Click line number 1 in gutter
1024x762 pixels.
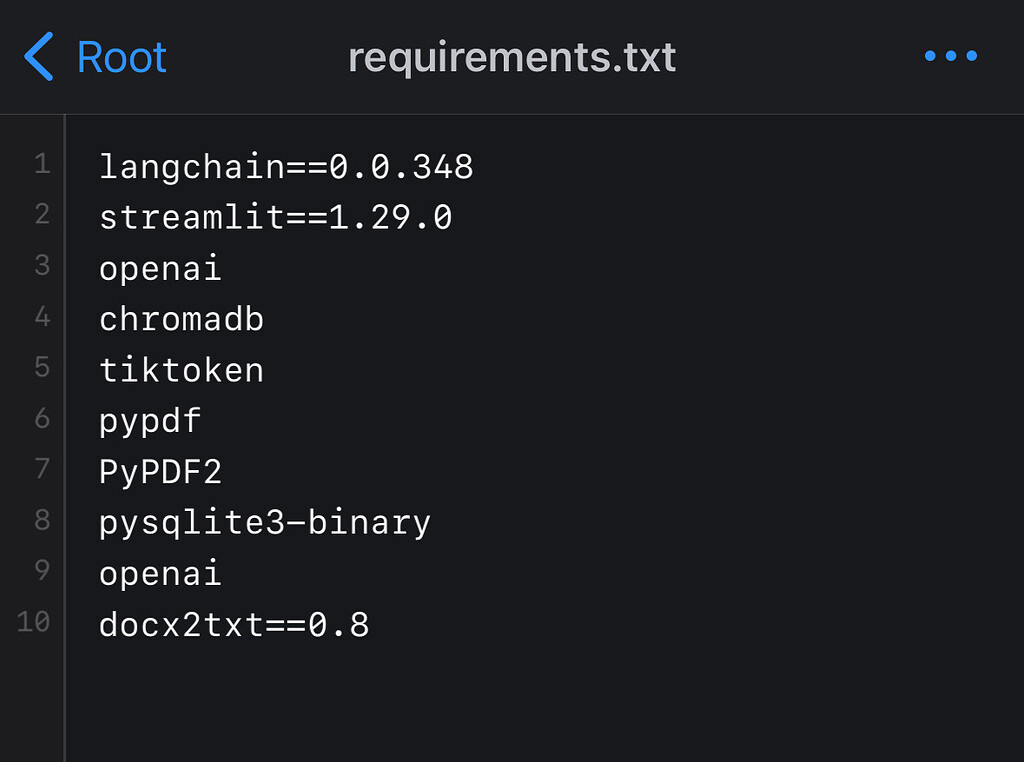point(42,164)
